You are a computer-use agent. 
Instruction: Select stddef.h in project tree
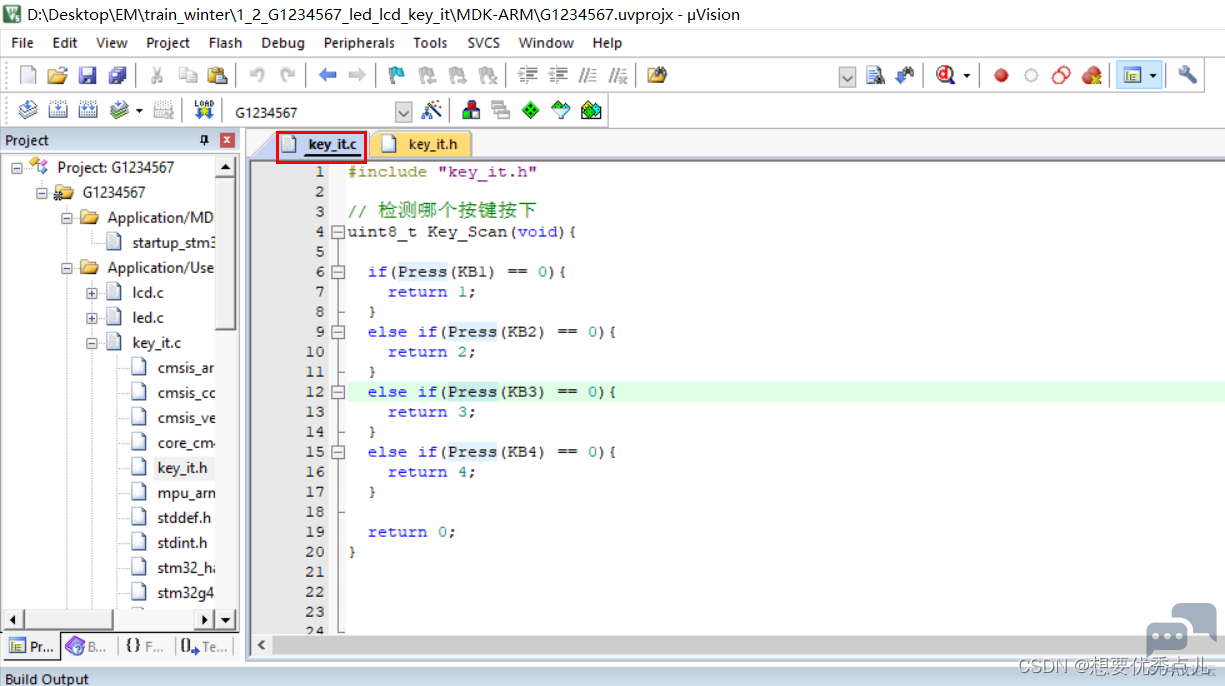[x=184, y=518]
